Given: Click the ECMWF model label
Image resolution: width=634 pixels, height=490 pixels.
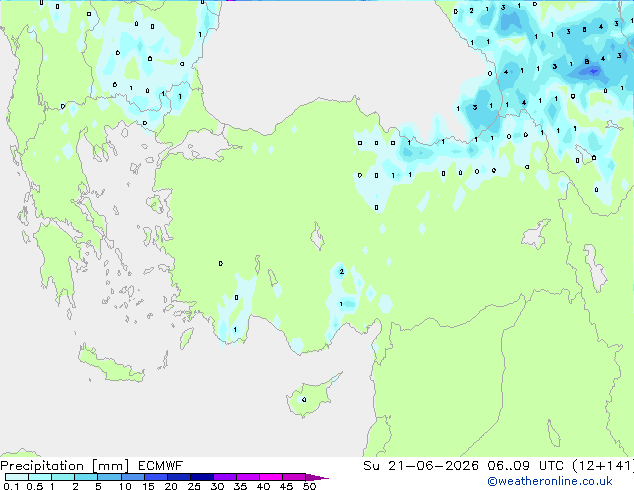Looking at the screenshot, I should [x=161, y=466].
